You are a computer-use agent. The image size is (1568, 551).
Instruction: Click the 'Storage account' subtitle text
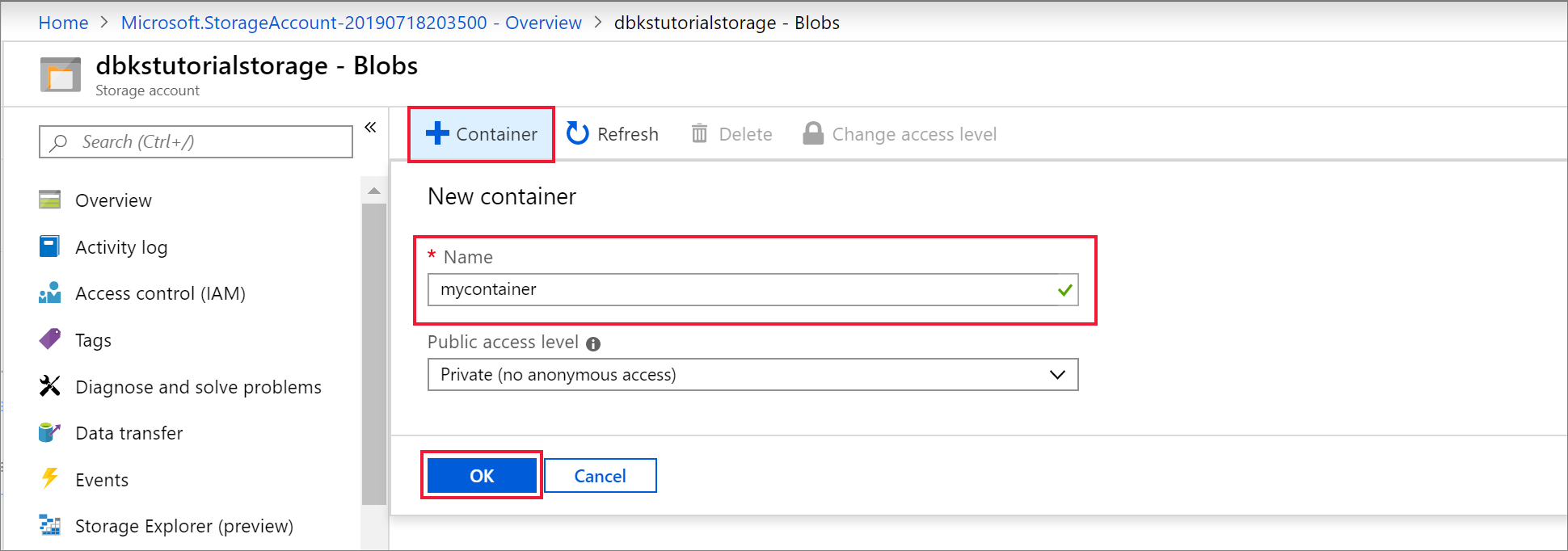pos(147,90)
